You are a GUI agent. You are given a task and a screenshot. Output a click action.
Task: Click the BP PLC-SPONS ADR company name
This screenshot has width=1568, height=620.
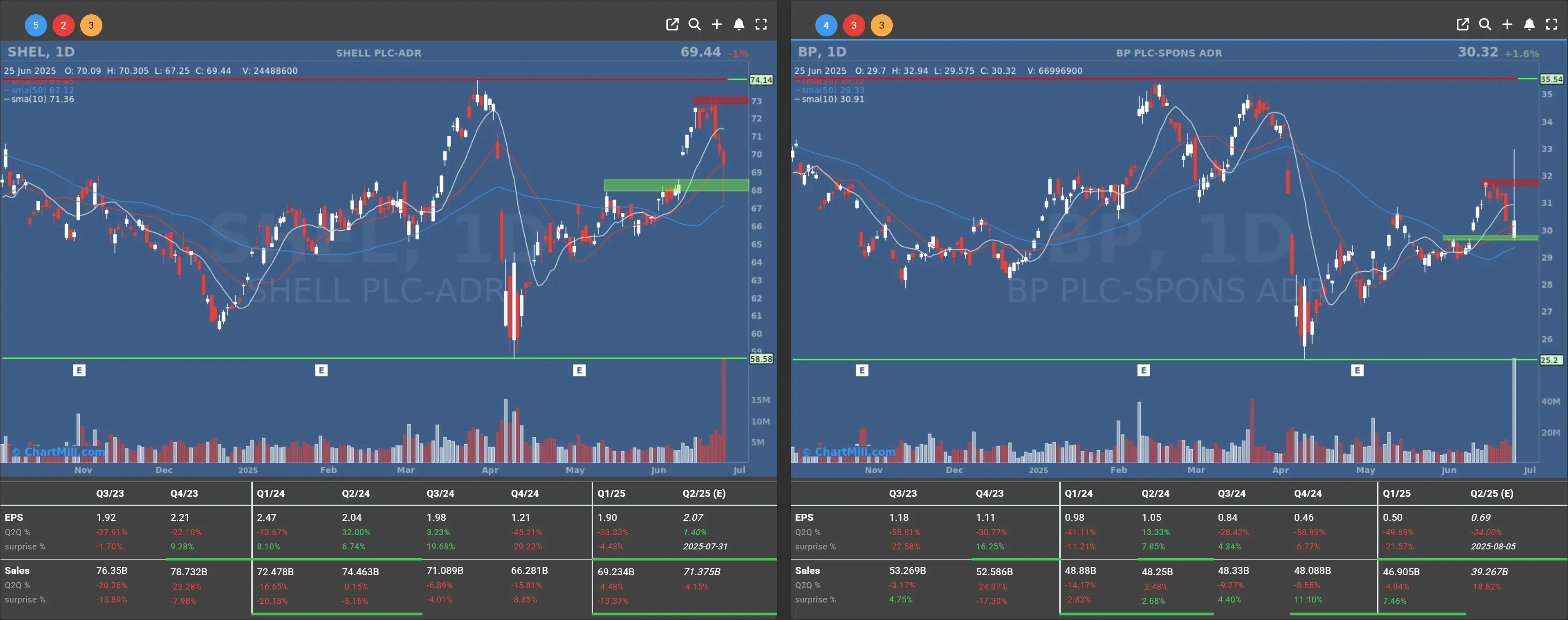point(1169,53)
